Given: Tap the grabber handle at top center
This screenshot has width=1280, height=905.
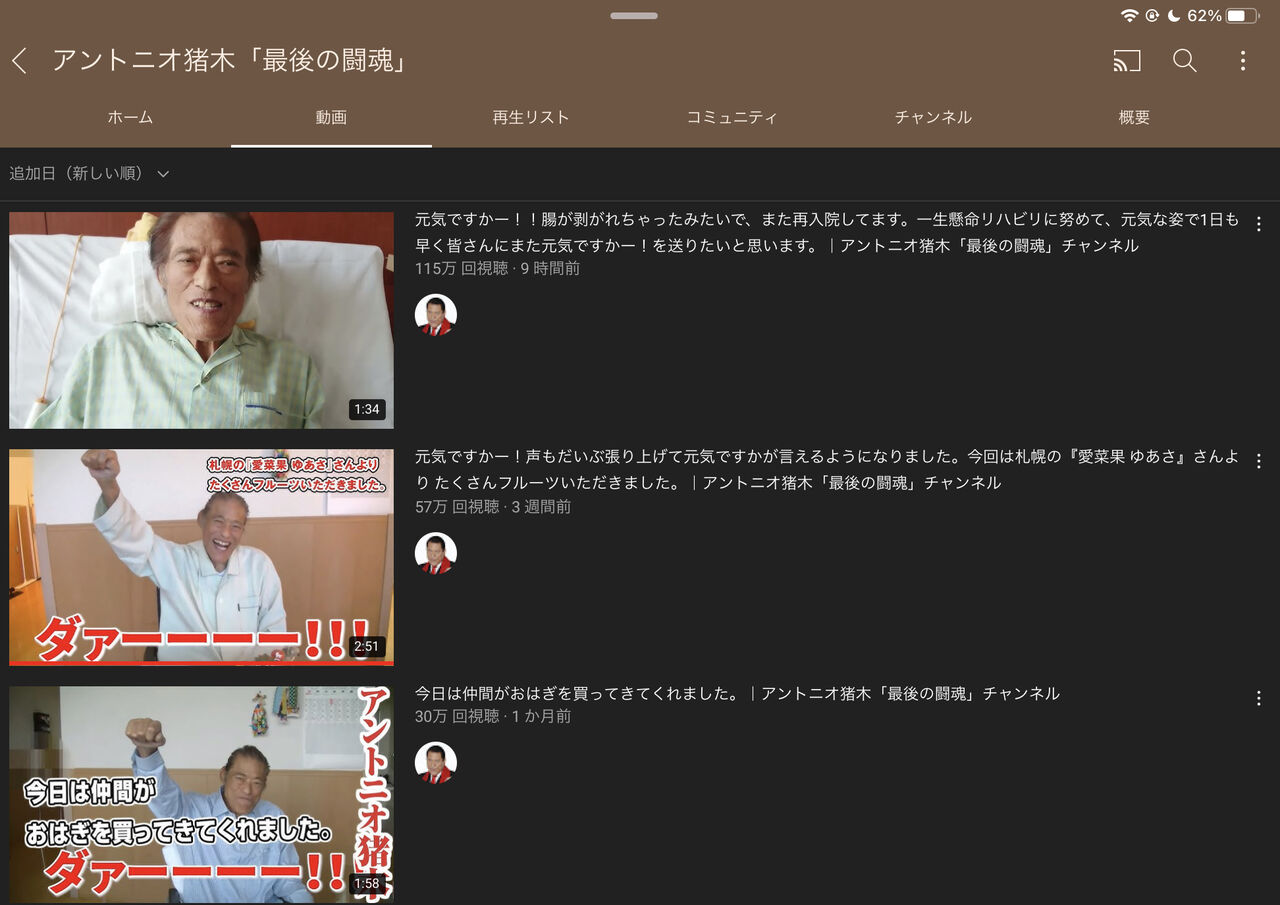Looking at the screenshot, I should point(634,16).
